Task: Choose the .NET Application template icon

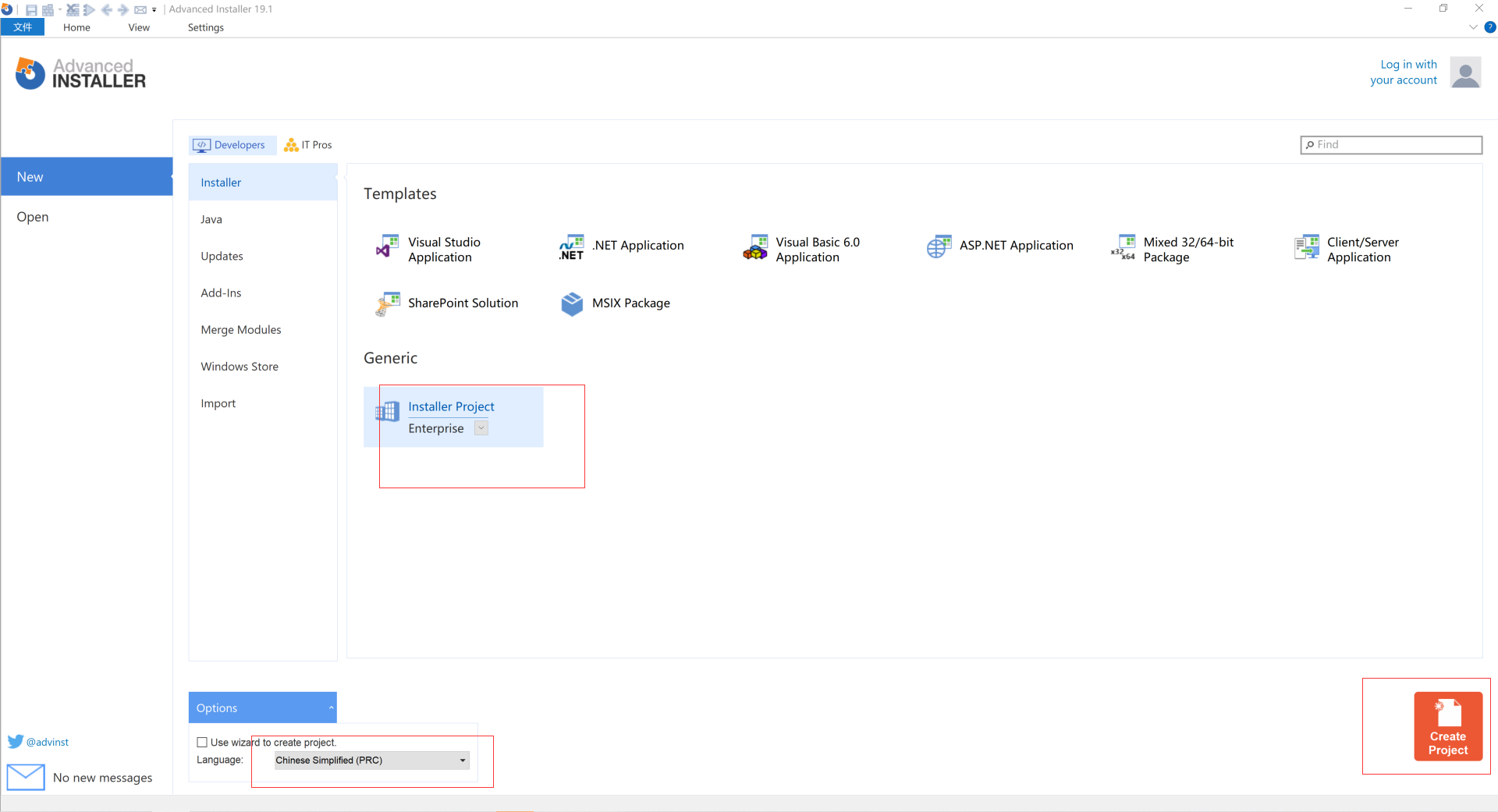Action: [572, 247]
